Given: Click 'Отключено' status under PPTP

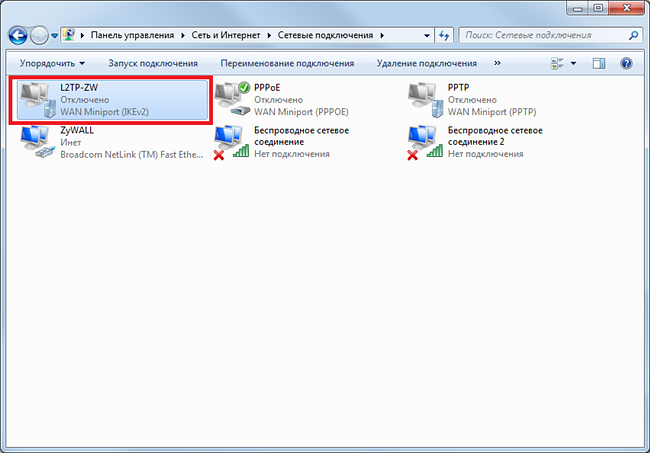Looking at the screenshot, I should [472, 100].
